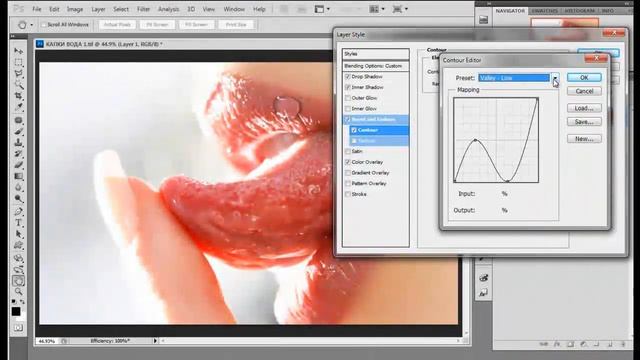Select the Move tool
This screenshot has width=640, height=360.
(18, 51)
